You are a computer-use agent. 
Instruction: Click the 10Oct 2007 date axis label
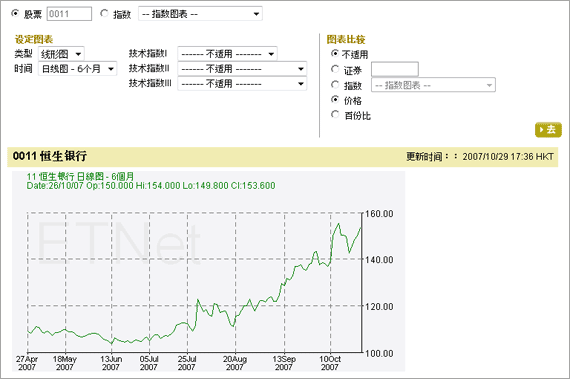(x=330, y=363)
